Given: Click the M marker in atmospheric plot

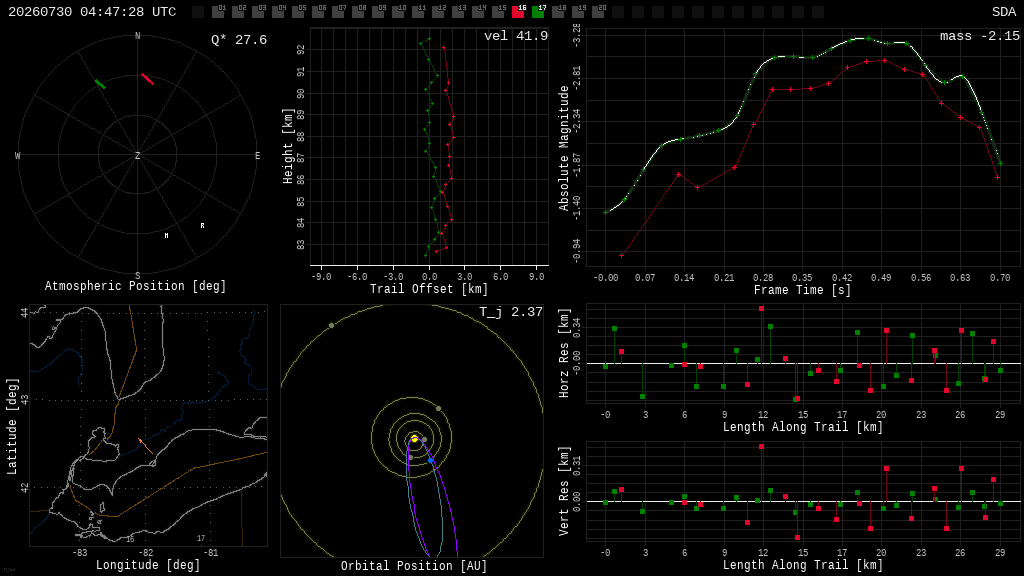Looking at the screenshot, I should point(167,236).
